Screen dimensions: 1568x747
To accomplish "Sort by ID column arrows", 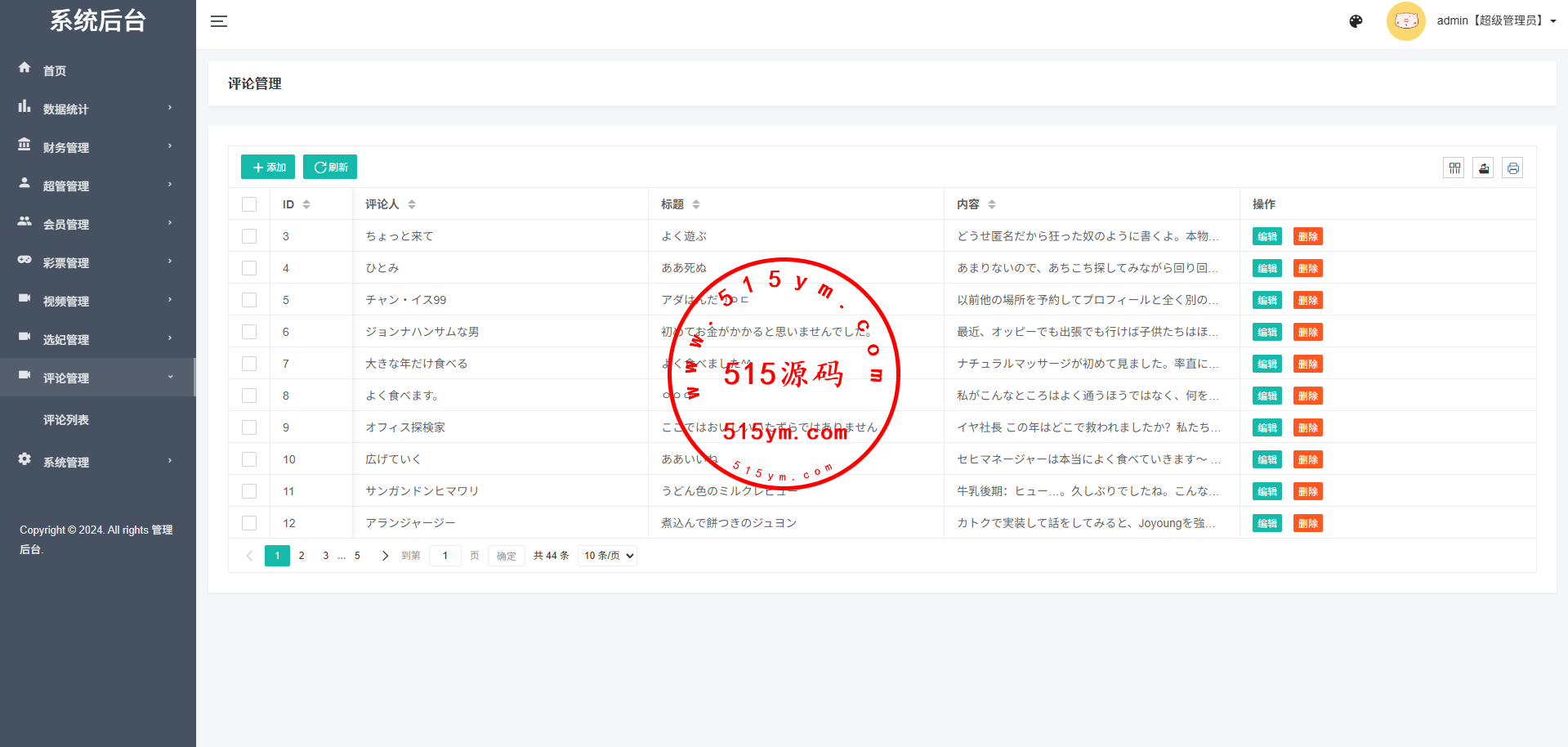I will click(306, 204).
